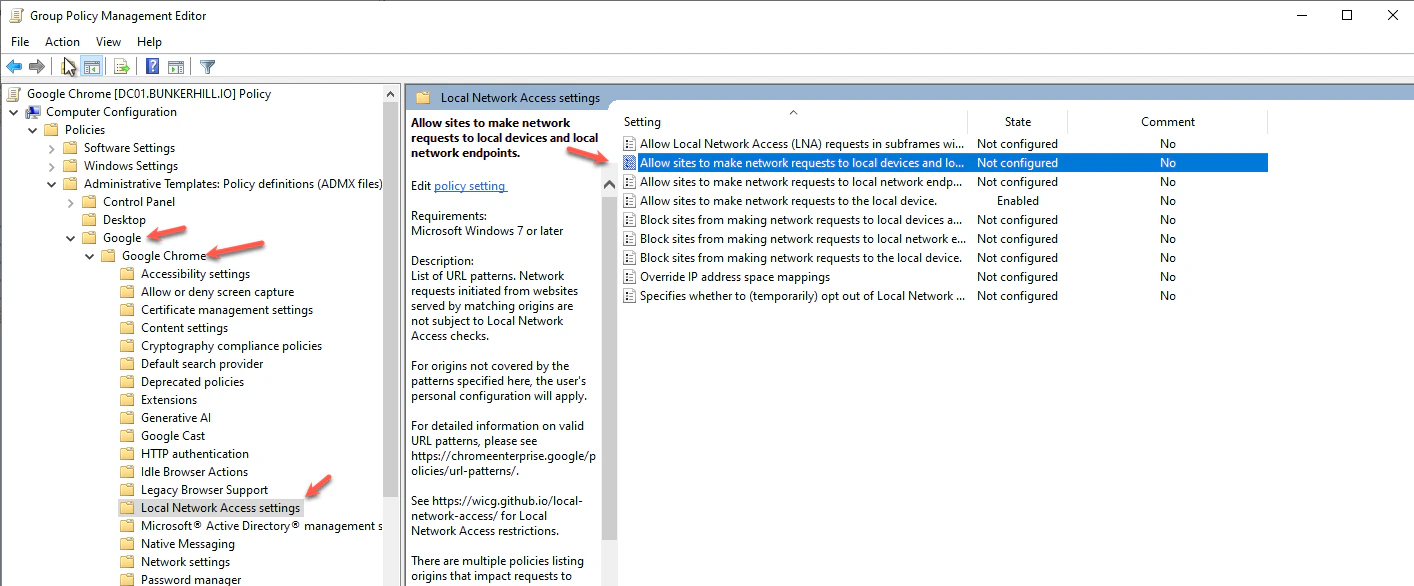Click policy icon of 'Block sites...to the local device.'
This screenshot has width=1414, height=586.
[x=629, y=258]
